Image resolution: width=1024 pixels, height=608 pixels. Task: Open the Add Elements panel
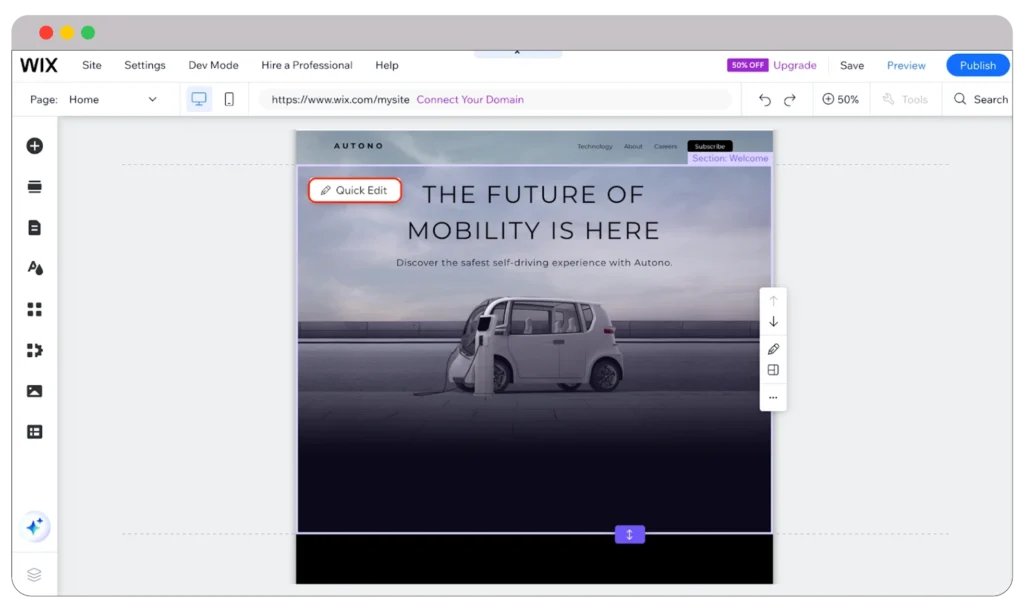(35, 145)
